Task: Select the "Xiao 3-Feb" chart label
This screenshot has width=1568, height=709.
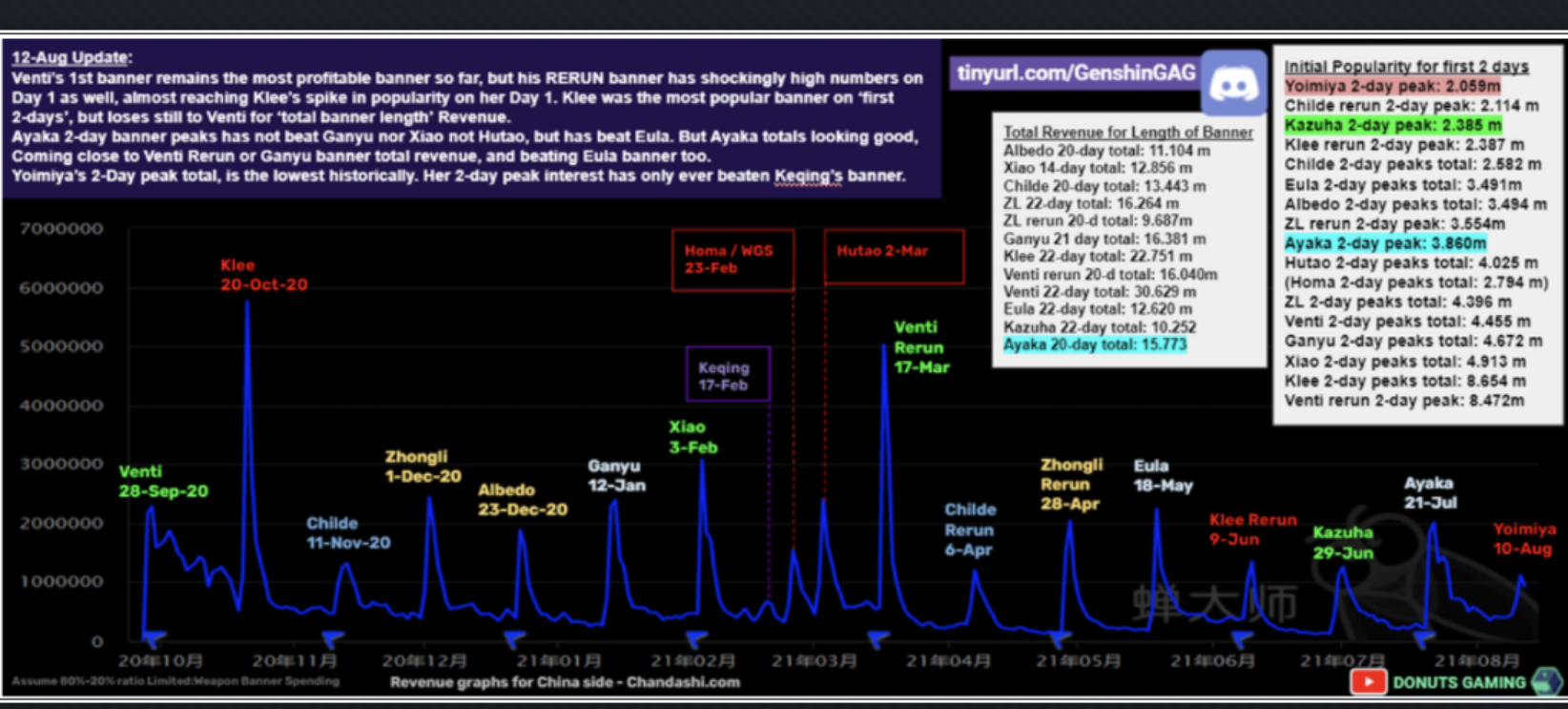Action: (692, 437)
